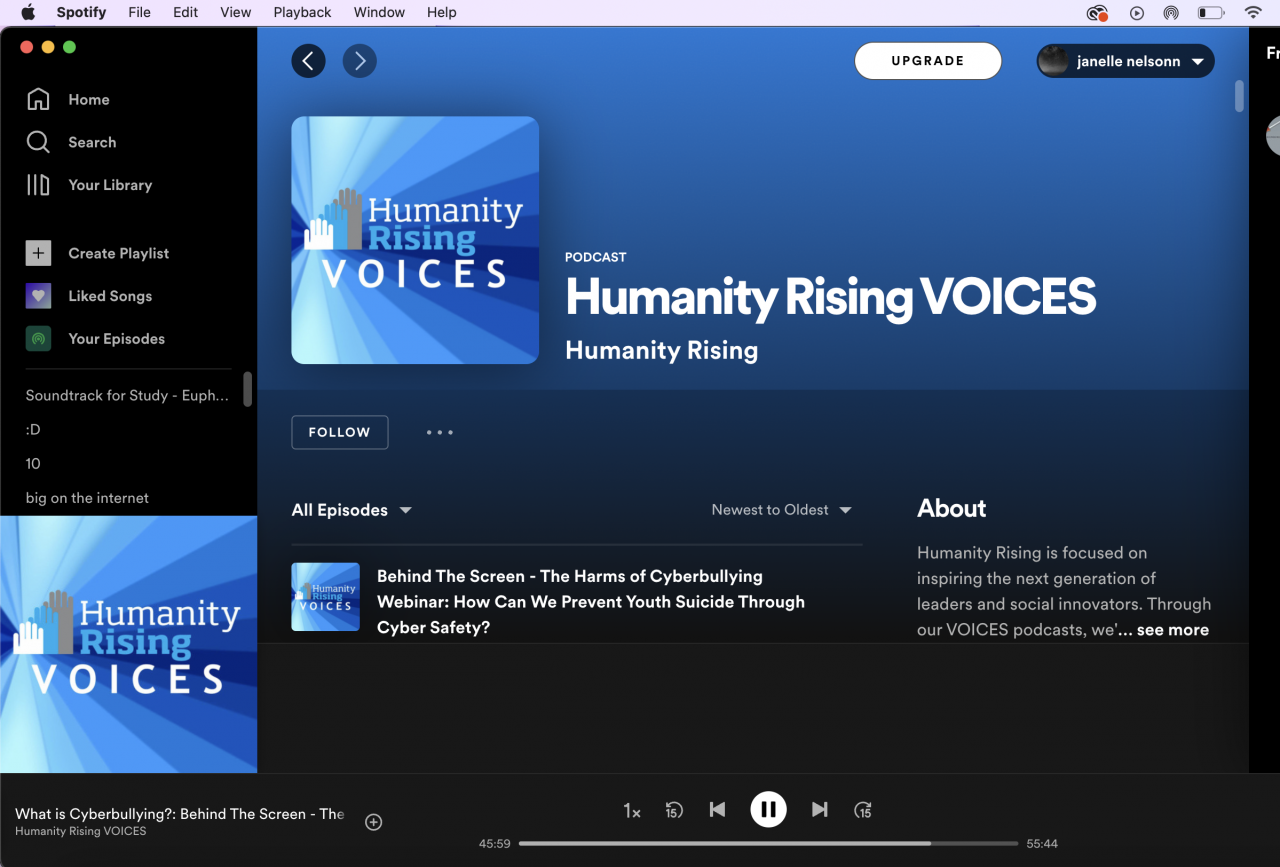Click the sidebar playlist scrollbar
This screenshot has width=1280, height=867.
247,389
